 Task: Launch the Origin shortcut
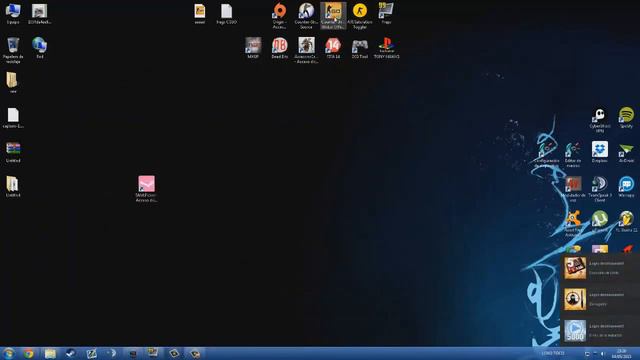click(x=280, y=16)
